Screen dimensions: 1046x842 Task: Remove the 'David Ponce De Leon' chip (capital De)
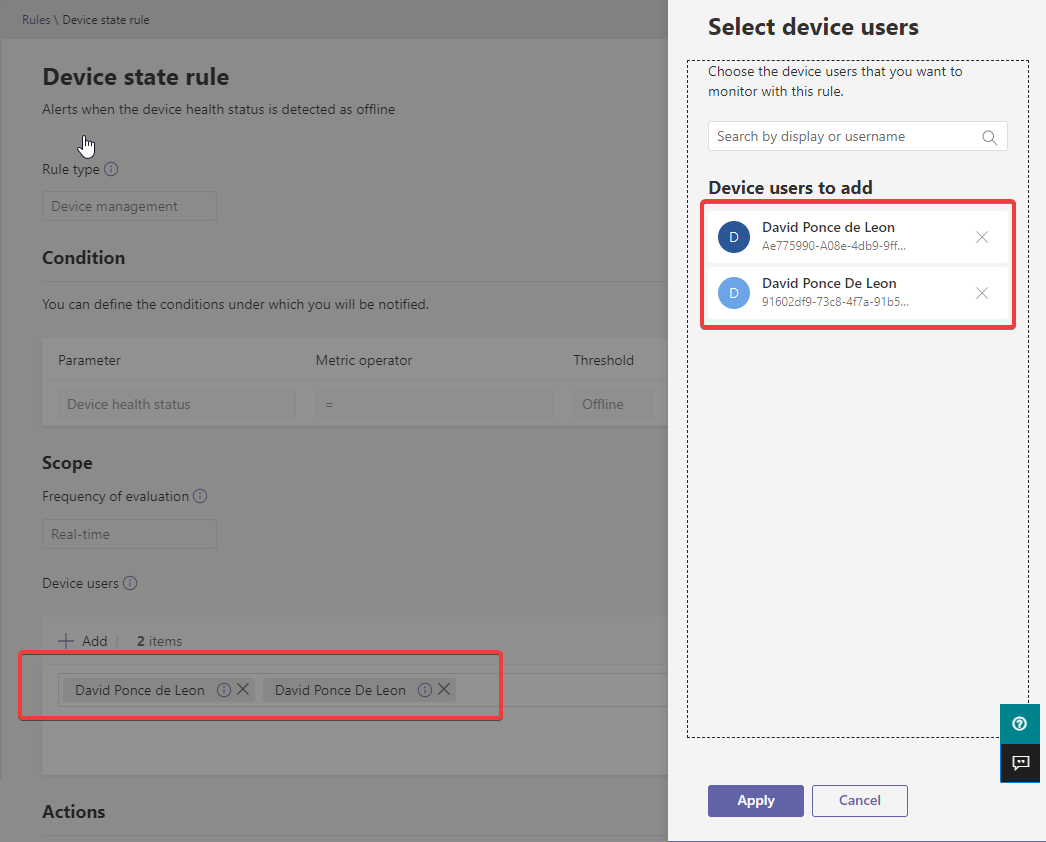click(444, 689)
